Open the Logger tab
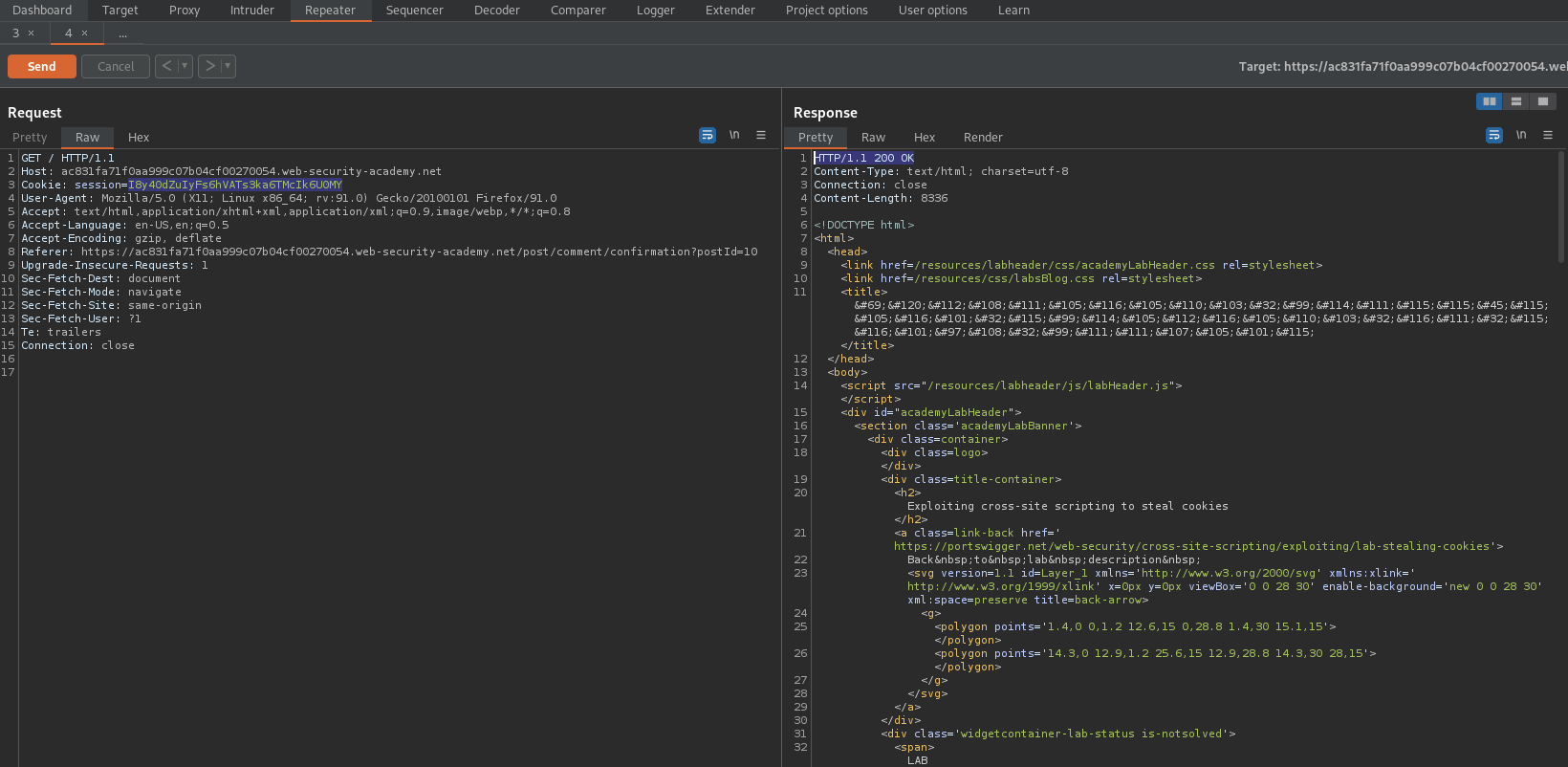 click(656, 11)
